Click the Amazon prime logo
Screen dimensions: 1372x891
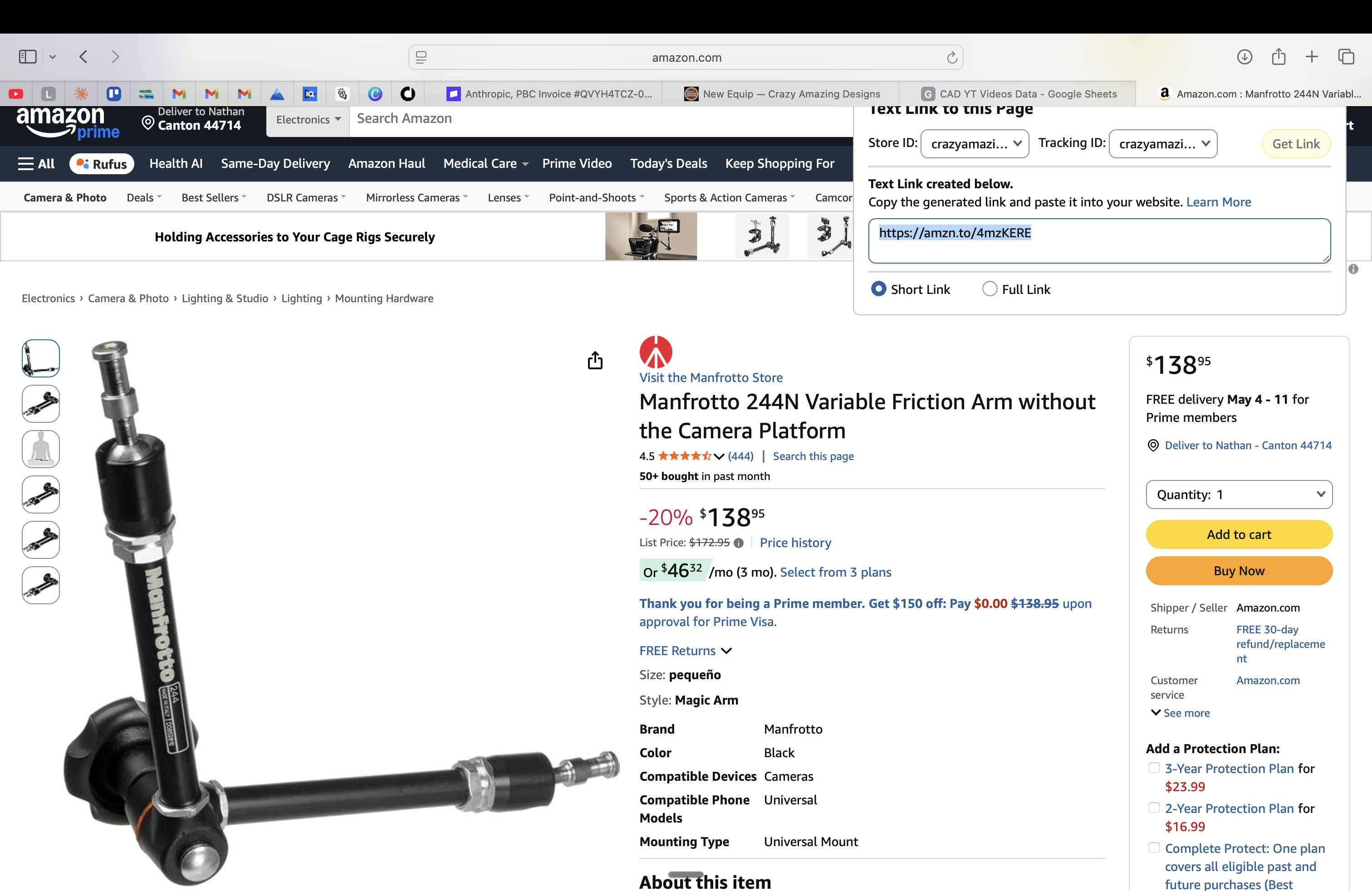point(68,123)
